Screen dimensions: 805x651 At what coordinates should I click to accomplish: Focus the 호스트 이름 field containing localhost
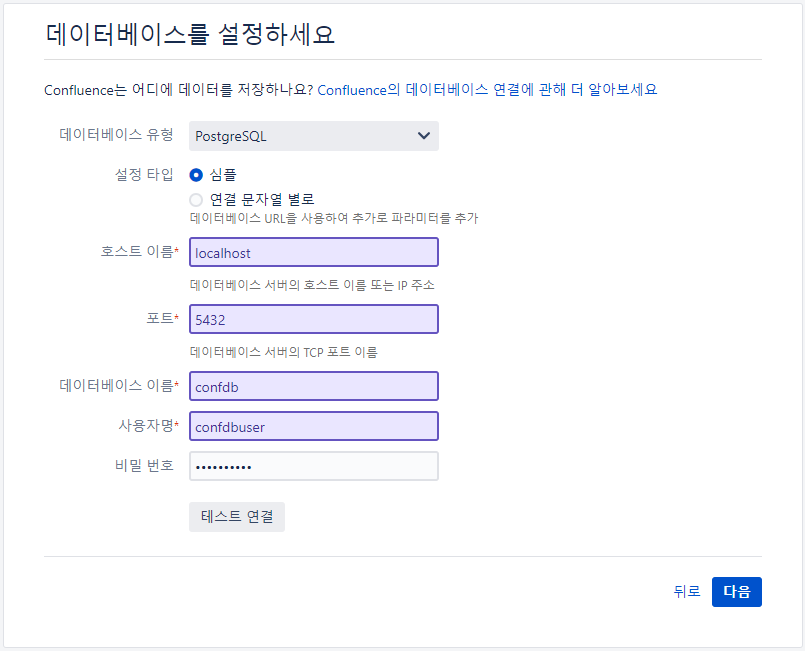314,252
